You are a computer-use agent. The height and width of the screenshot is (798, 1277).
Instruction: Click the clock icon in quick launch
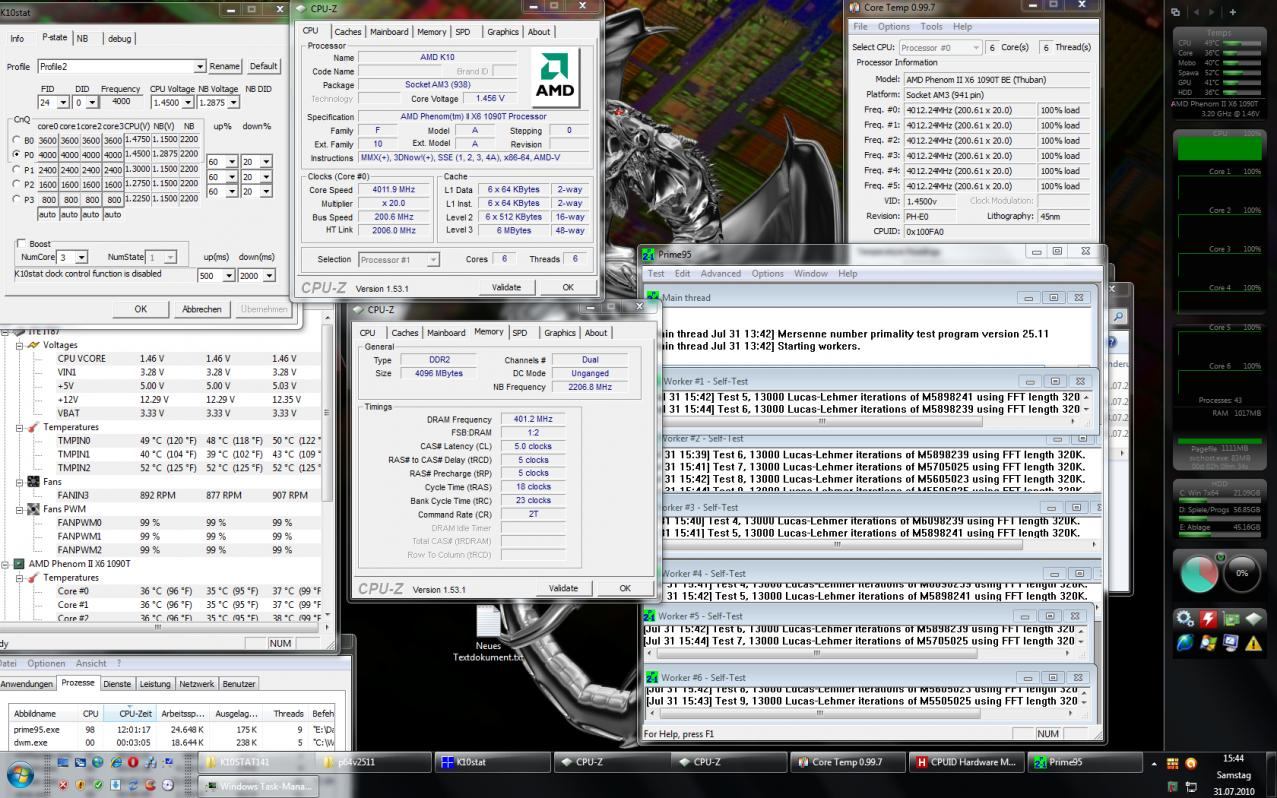click(x=167, y=785)
